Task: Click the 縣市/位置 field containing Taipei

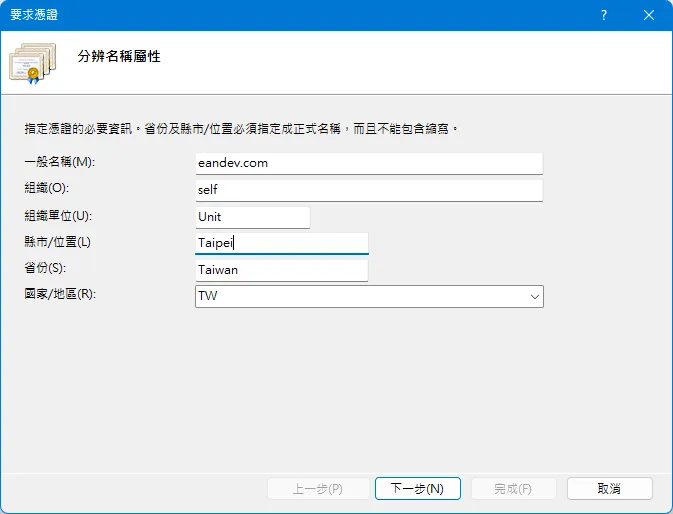Action: tap(282, 243)
